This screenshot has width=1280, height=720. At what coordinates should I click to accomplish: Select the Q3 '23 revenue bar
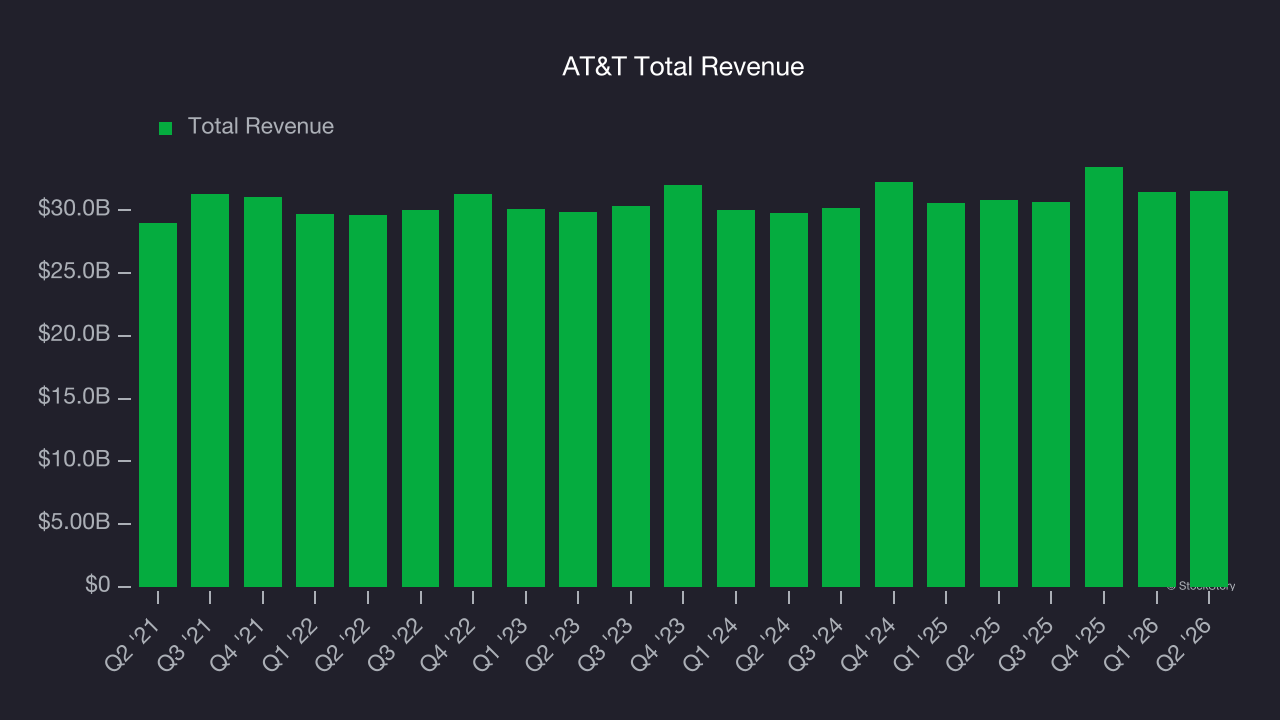click(x=631, y=396)
